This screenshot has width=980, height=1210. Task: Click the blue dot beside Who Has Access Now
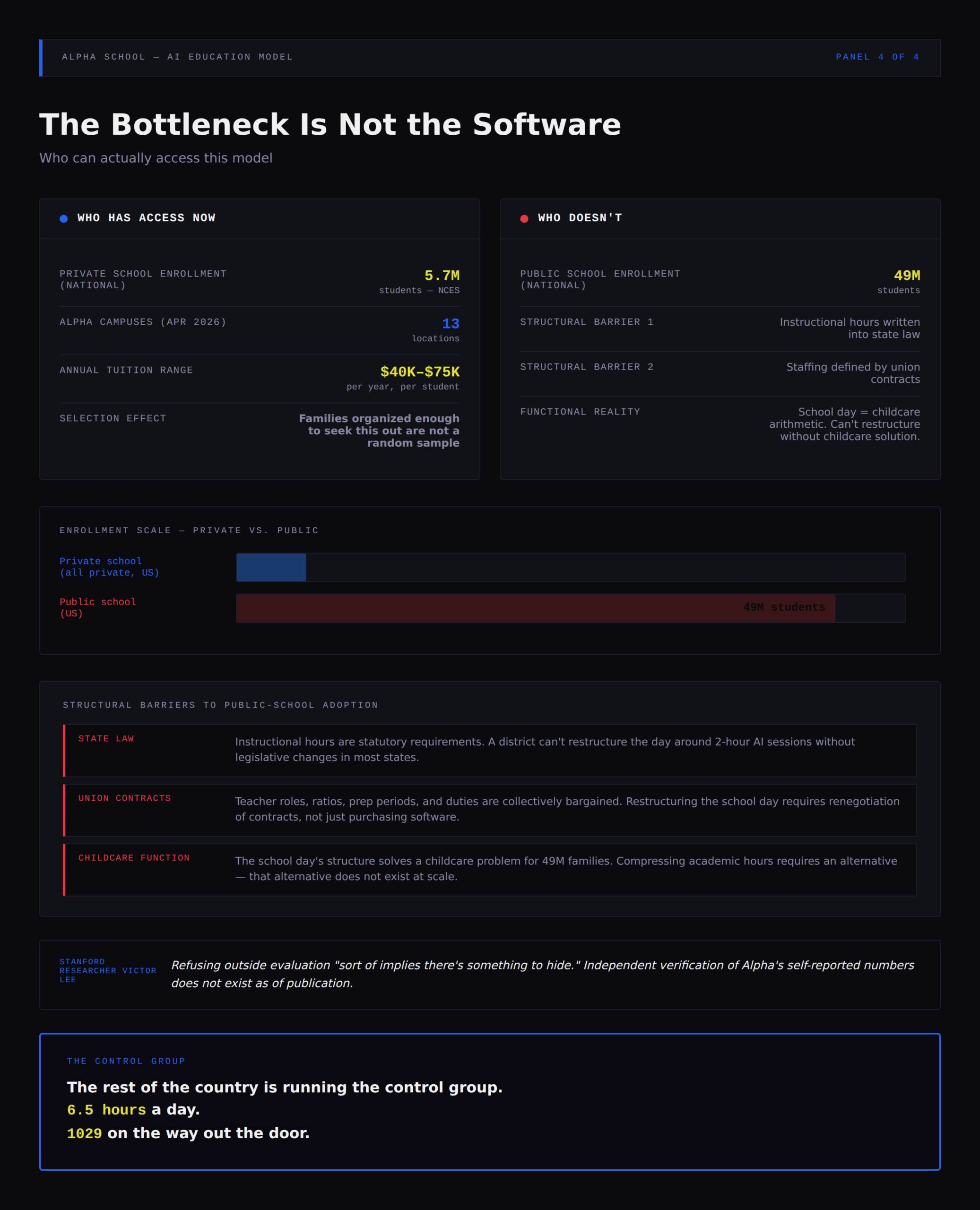tap(64, 218)
